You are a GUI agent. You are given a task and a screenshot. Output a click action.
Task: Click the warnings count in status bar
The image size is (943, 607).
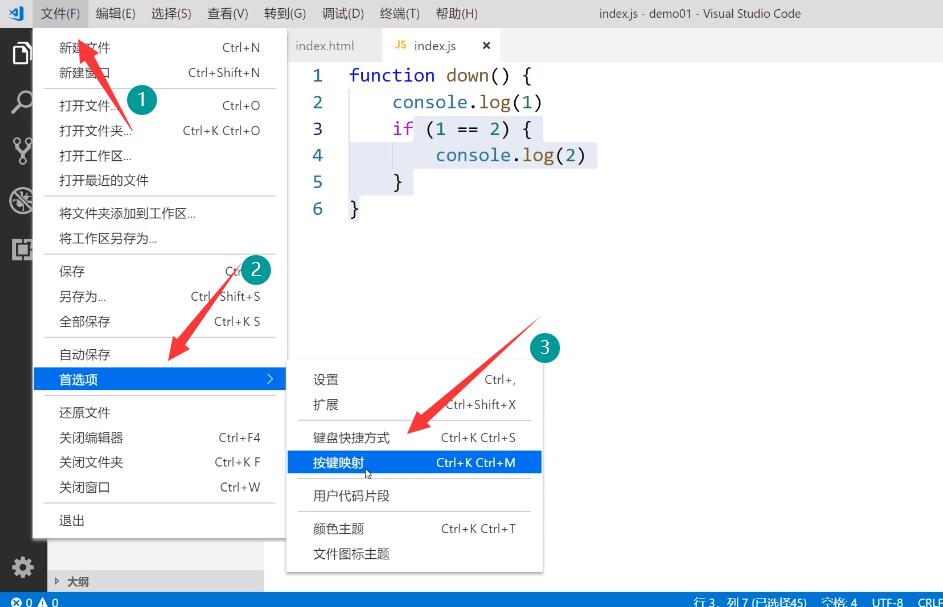(48, 602)
